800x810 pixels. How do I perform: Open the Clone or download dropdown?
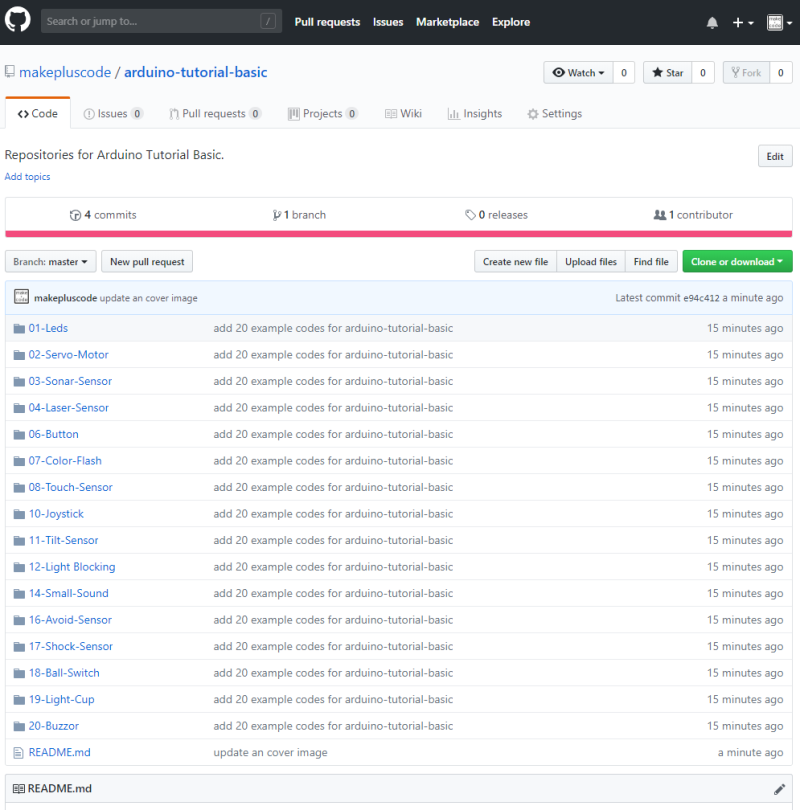click(736, 262)
